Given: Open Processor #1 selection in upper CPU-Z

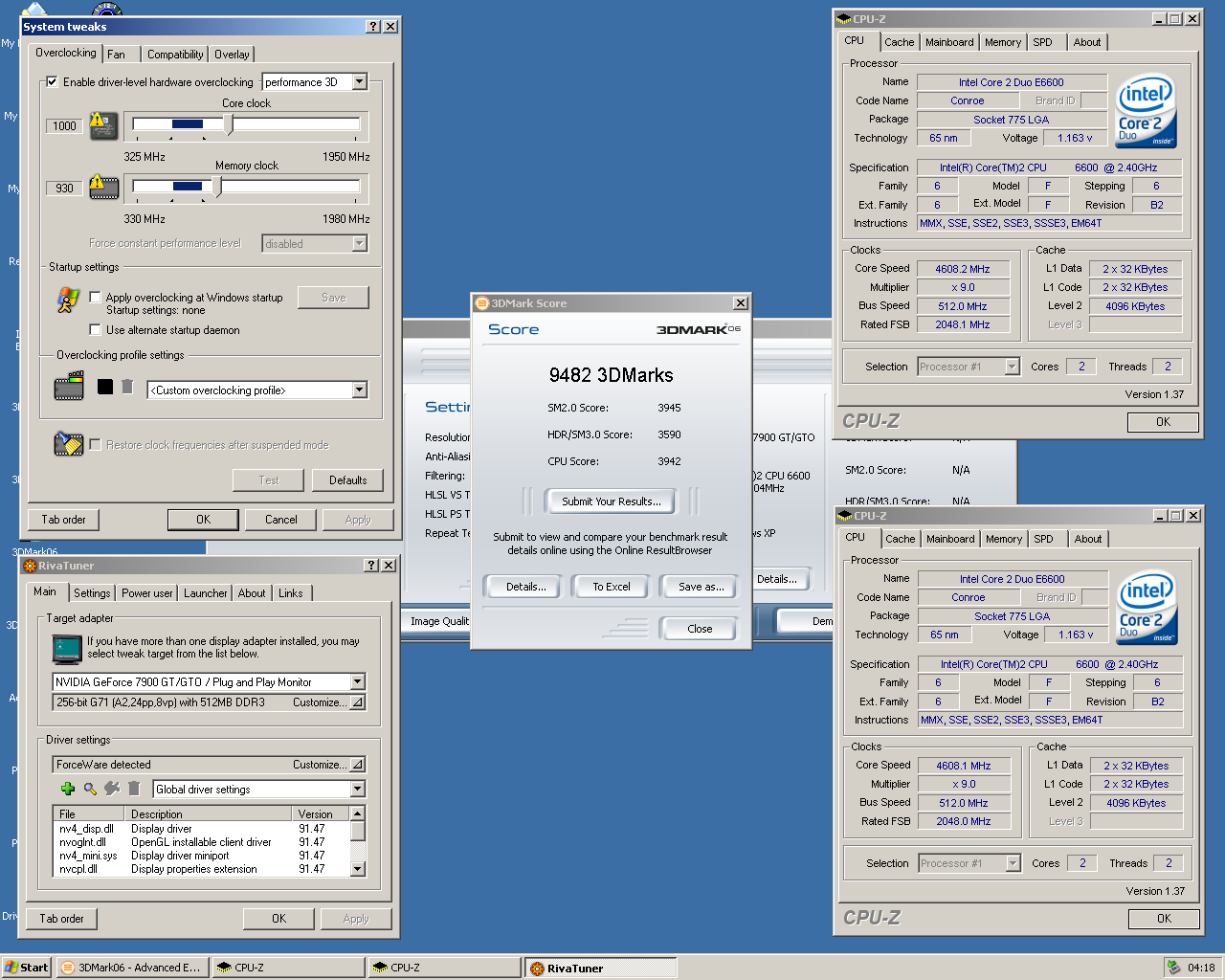Looking at the screenshot, I should pyautogui.click(x=1012, y=367).
